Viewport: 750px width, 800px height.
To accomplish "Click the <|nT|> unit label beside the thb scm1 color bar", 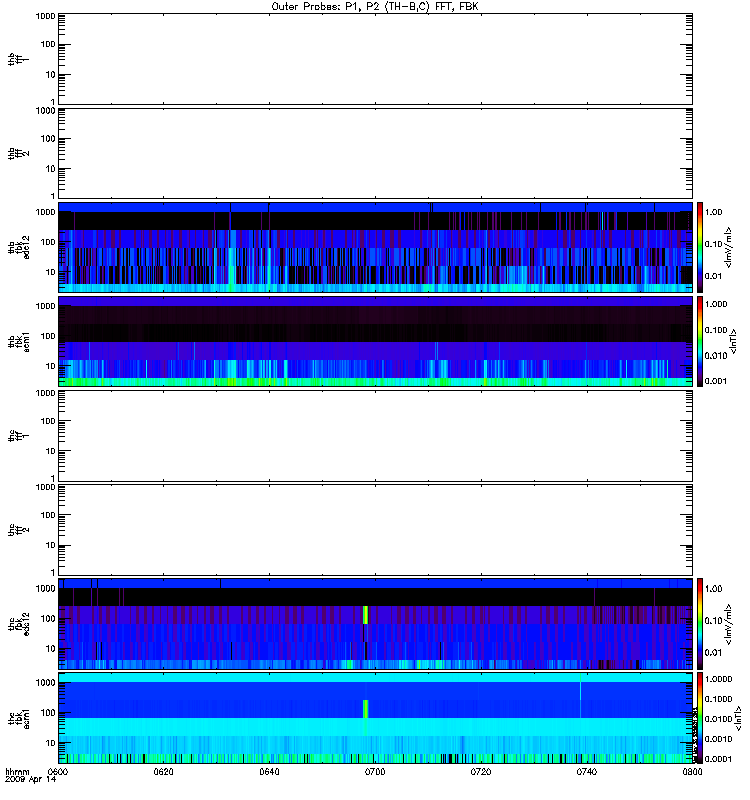I will pos(734,341).
